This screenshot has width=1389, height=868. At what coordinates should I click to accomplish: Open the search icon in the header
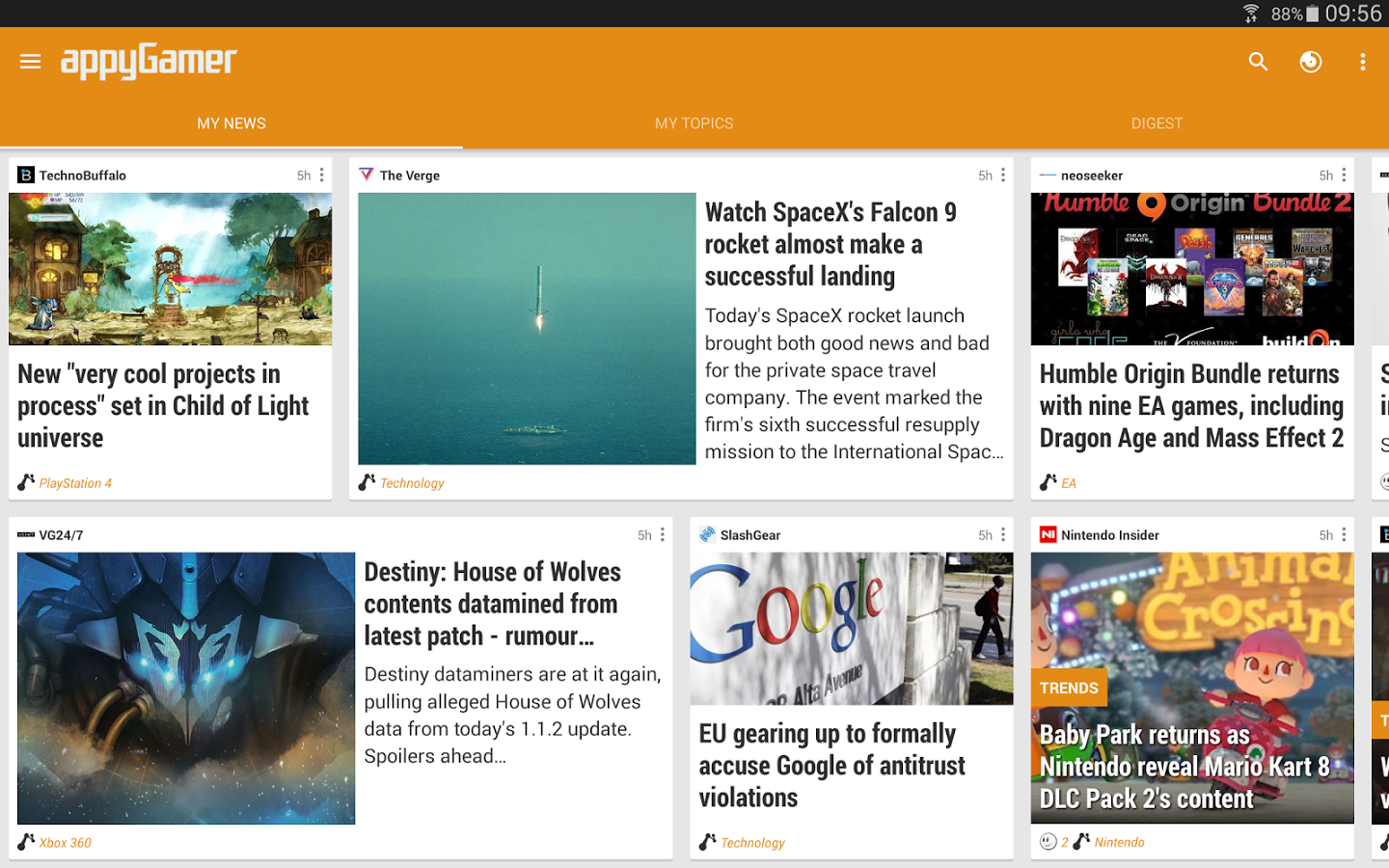pyautogui.click(x=1258, y=62)
